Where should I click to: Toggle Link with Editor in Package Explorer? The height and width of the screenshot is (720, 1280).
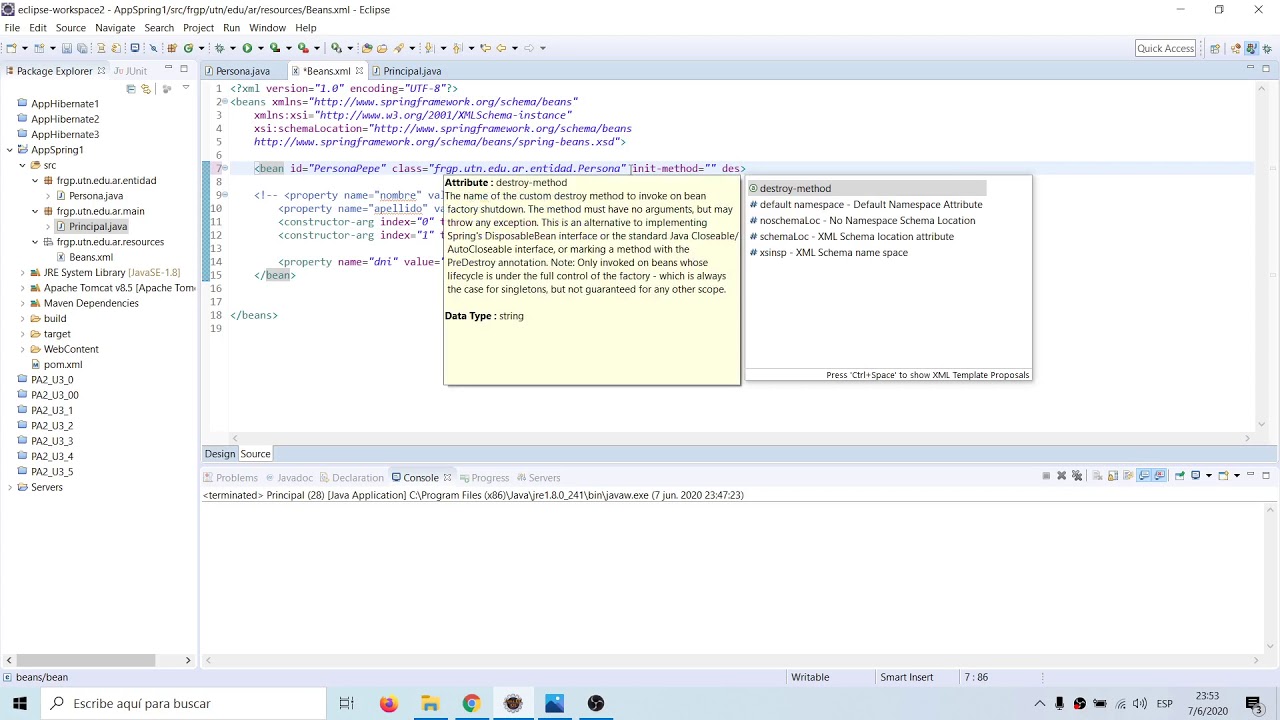(146, 89)
